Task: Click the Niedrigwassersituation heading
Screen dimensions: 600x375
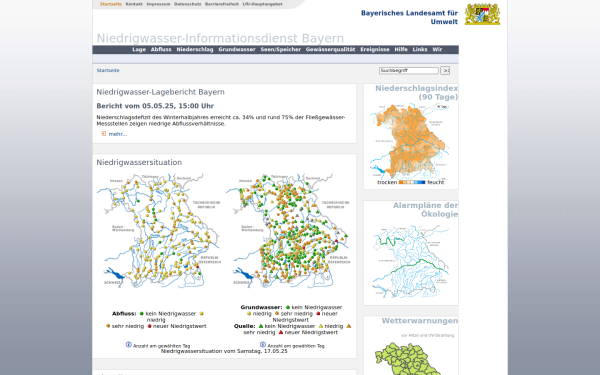Action: (x=139, y=163)
